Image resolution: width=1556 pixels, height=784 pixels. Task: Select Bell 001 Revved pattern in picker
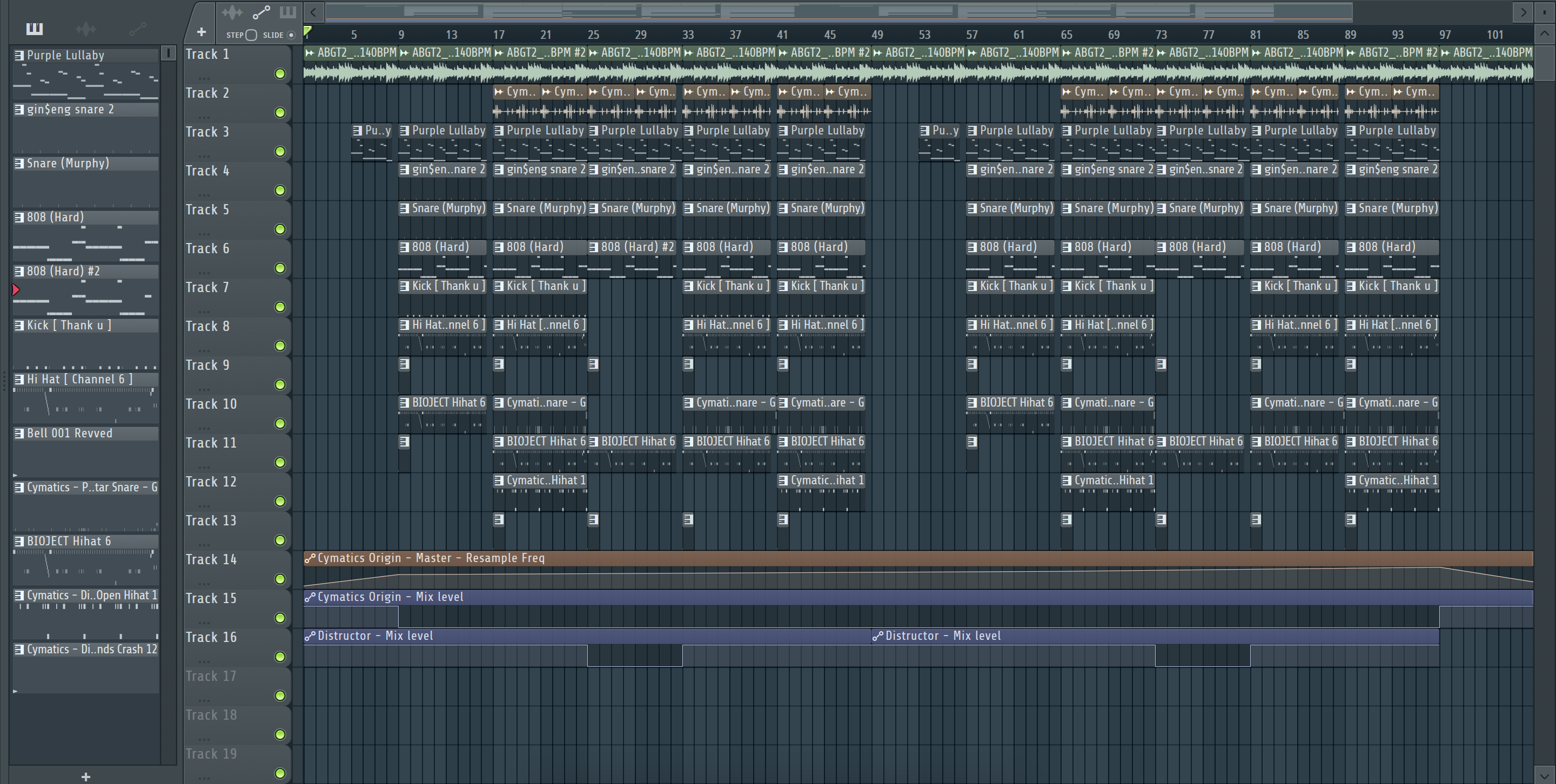coord(70,434)
